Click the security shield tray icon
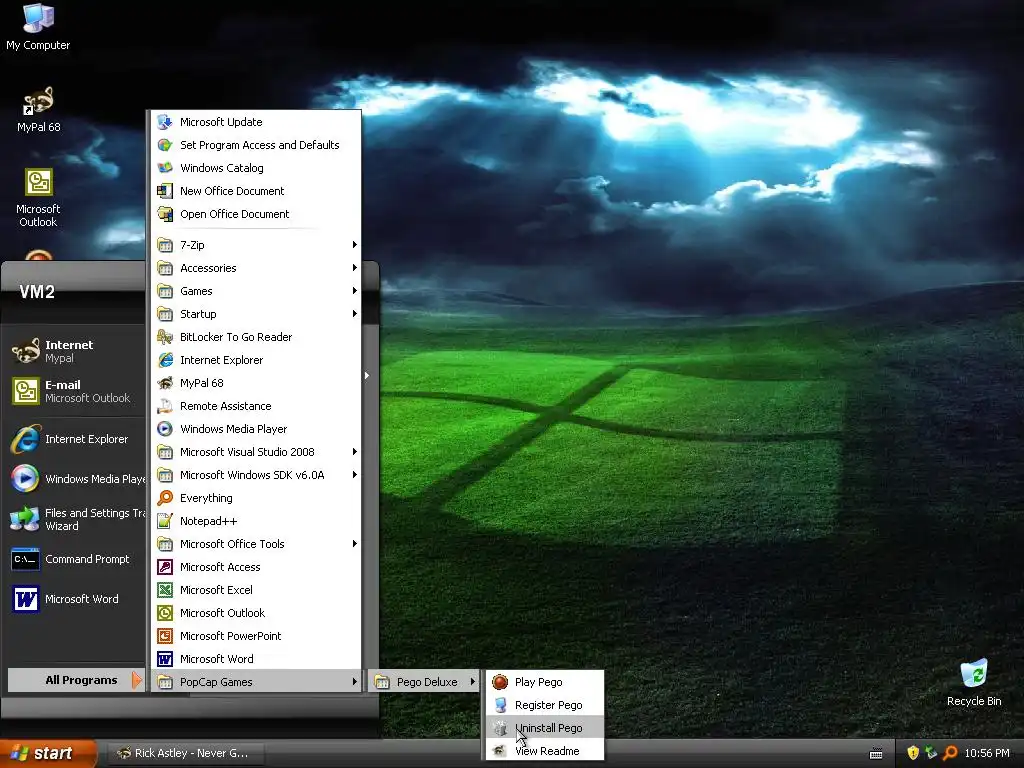Screen dimensions: 1024x768 [x=913, y=753]
